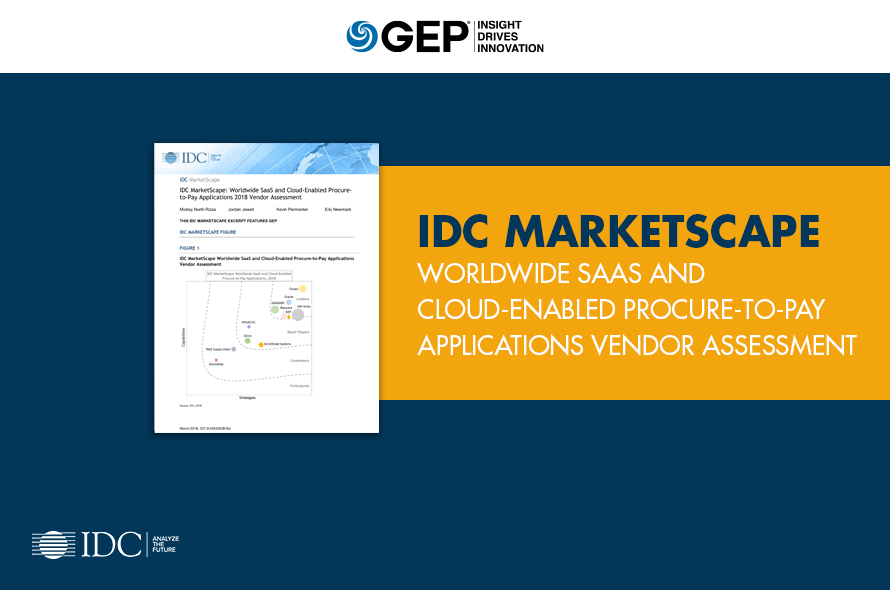
Task: Click the 'Cloud-Enabled Procure-to-Pay' subtitle line
Action: click(621, 309)
